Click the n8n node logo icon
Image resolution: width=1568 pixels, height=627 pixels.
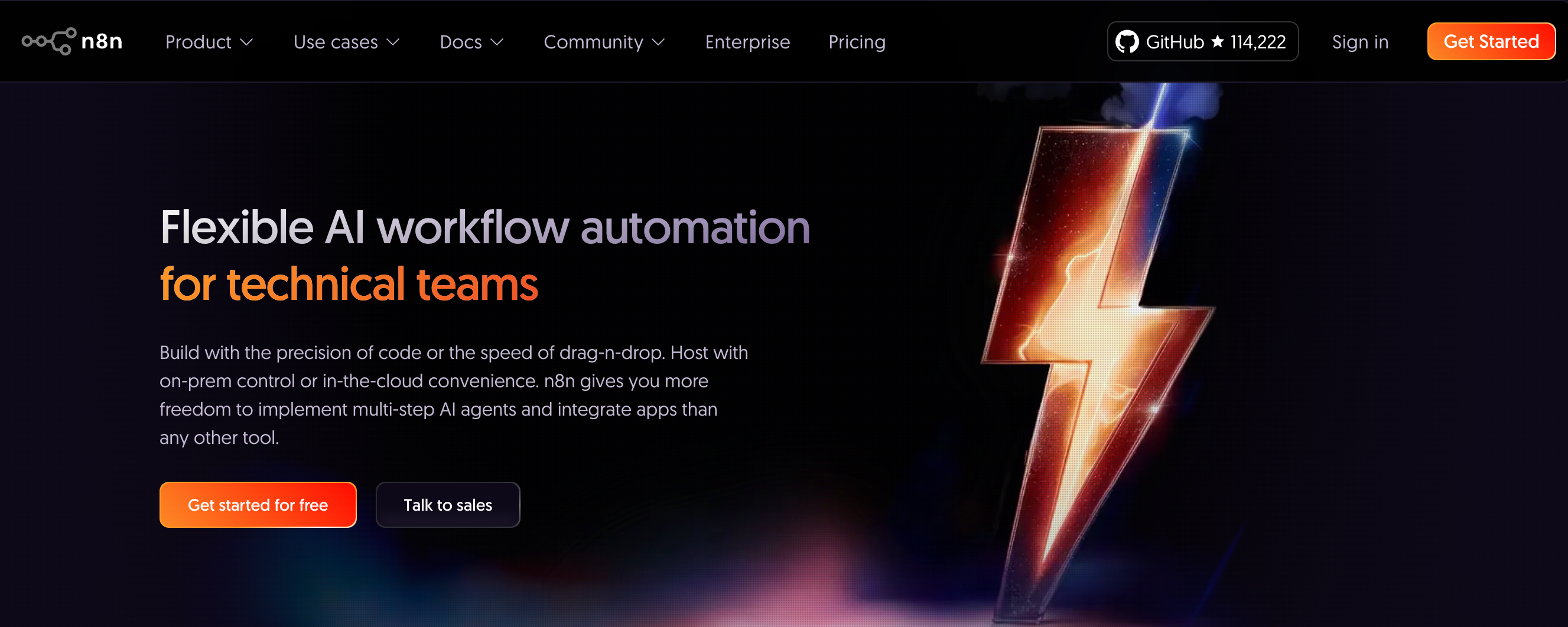pos(49,41)
